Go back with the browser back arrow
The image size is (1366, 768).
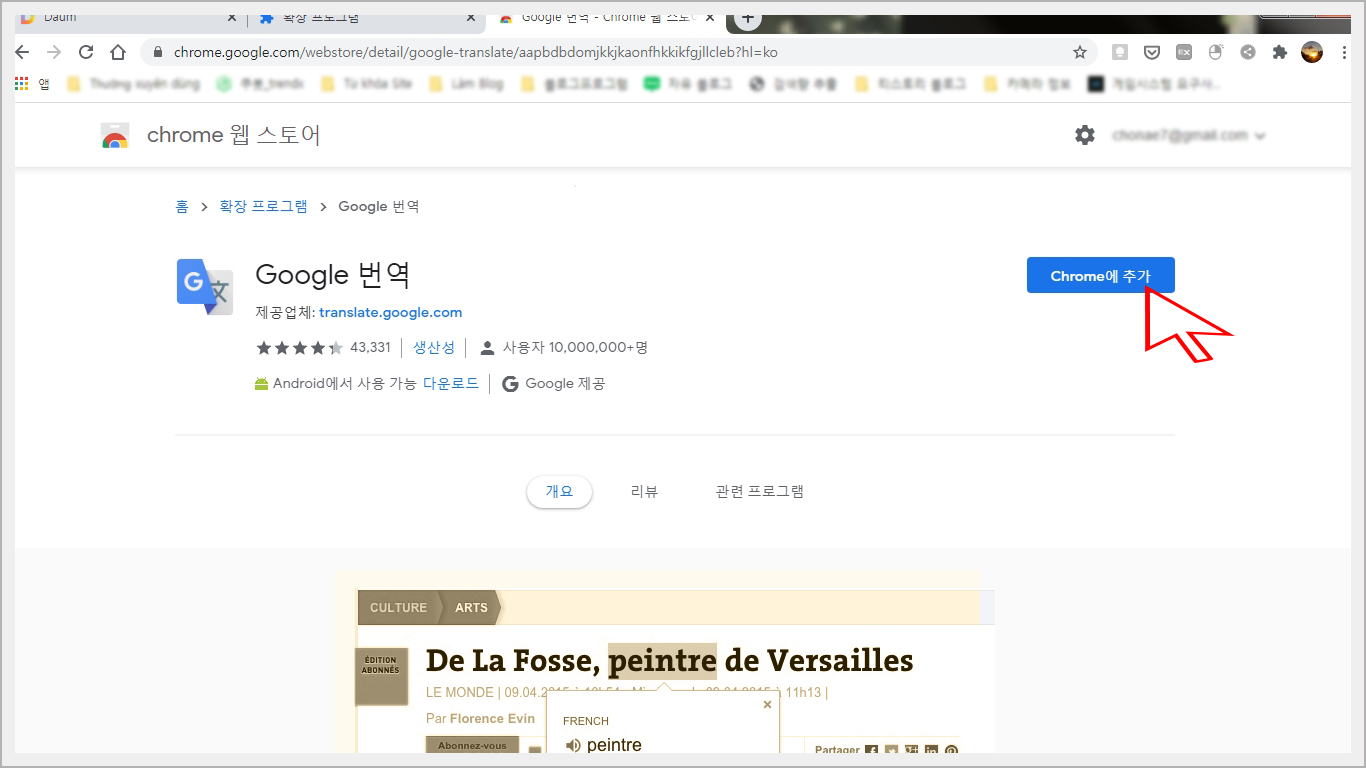pyautogui.click(x=22, y=52)
